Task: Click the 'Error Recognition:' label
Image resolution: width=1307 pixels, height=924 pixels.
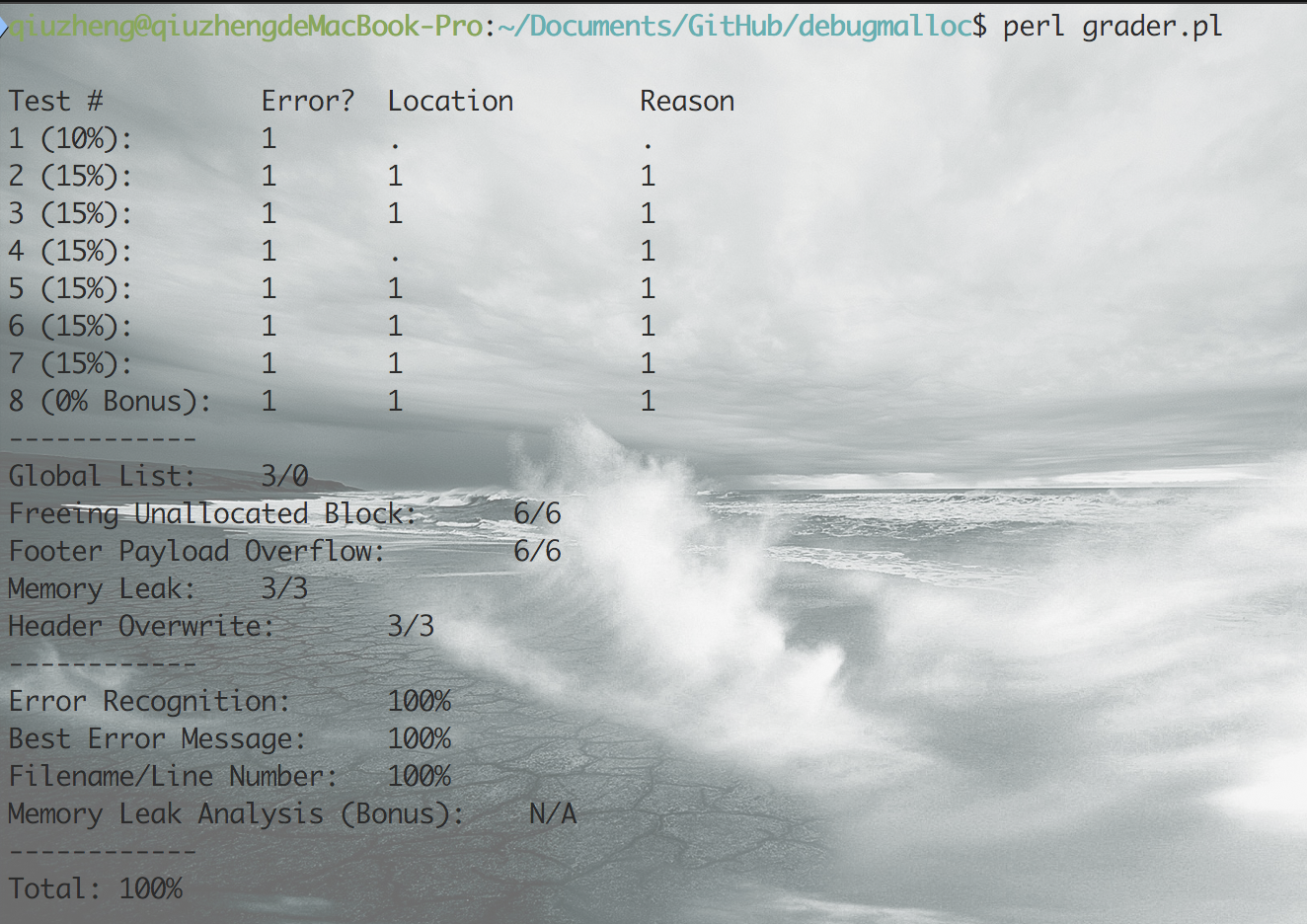Action: [x=150, y=701]
